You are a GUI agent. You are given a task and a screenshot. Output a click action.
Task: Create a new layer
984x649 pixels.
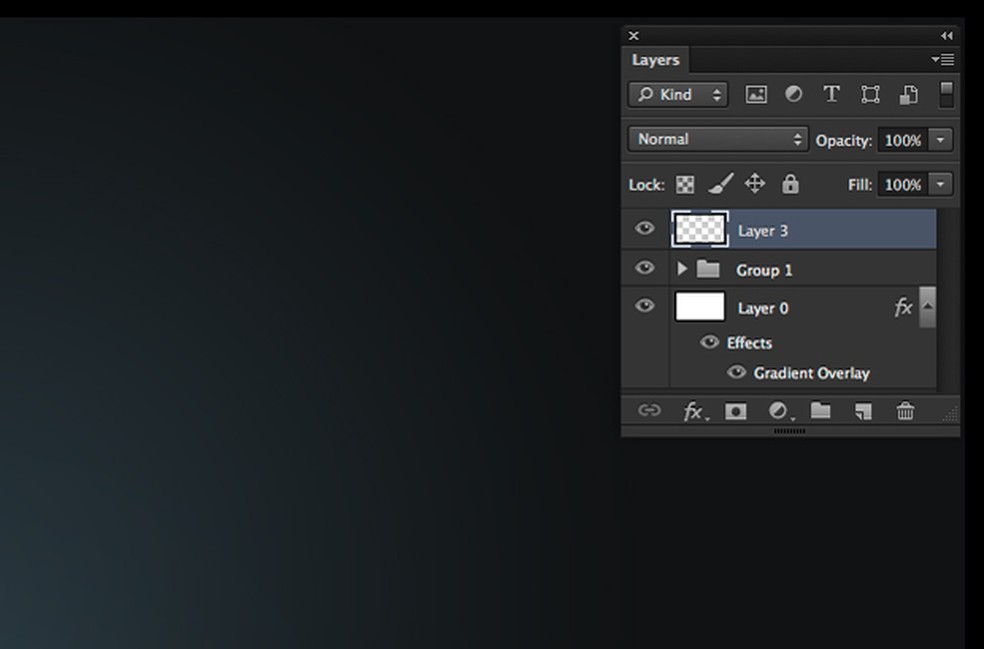click(863, 411)
